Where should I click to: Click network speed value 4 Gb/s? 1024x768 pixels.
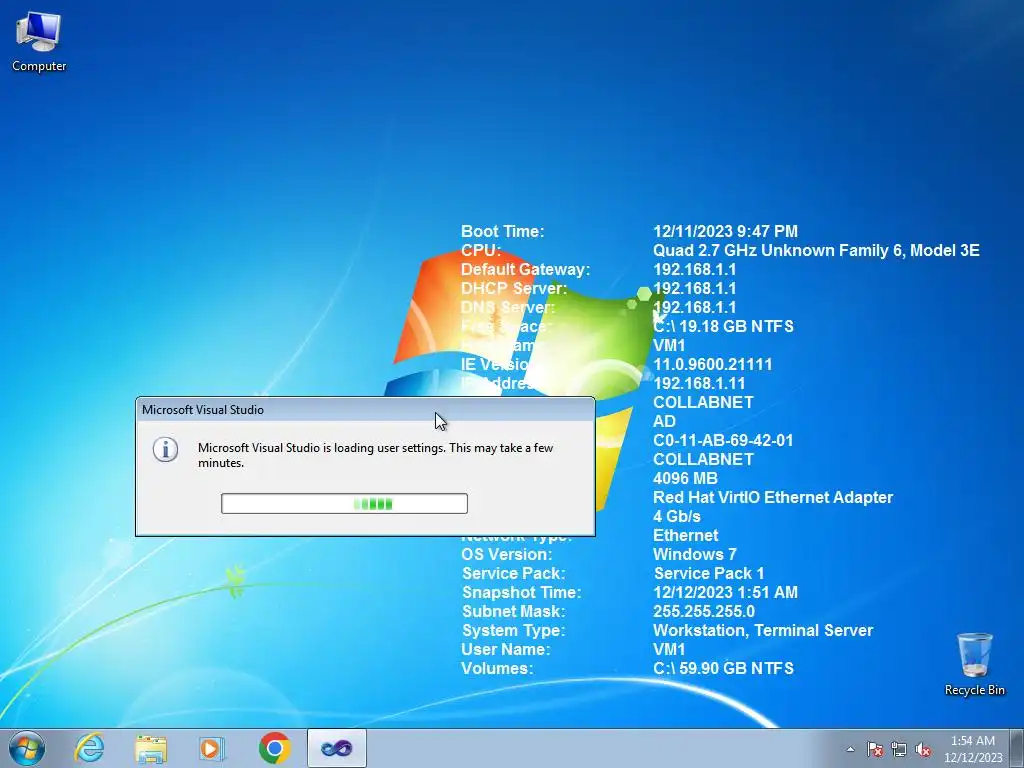click(677, 516)
